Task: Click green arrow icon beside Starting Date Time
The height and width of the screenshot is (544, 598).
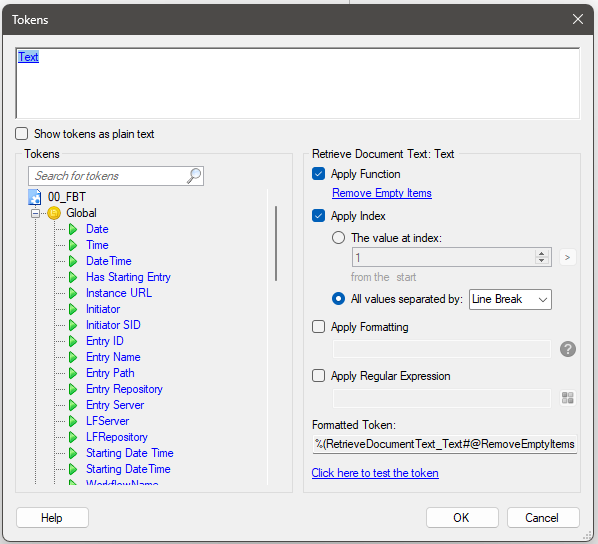Action: [x=73, y=454]
